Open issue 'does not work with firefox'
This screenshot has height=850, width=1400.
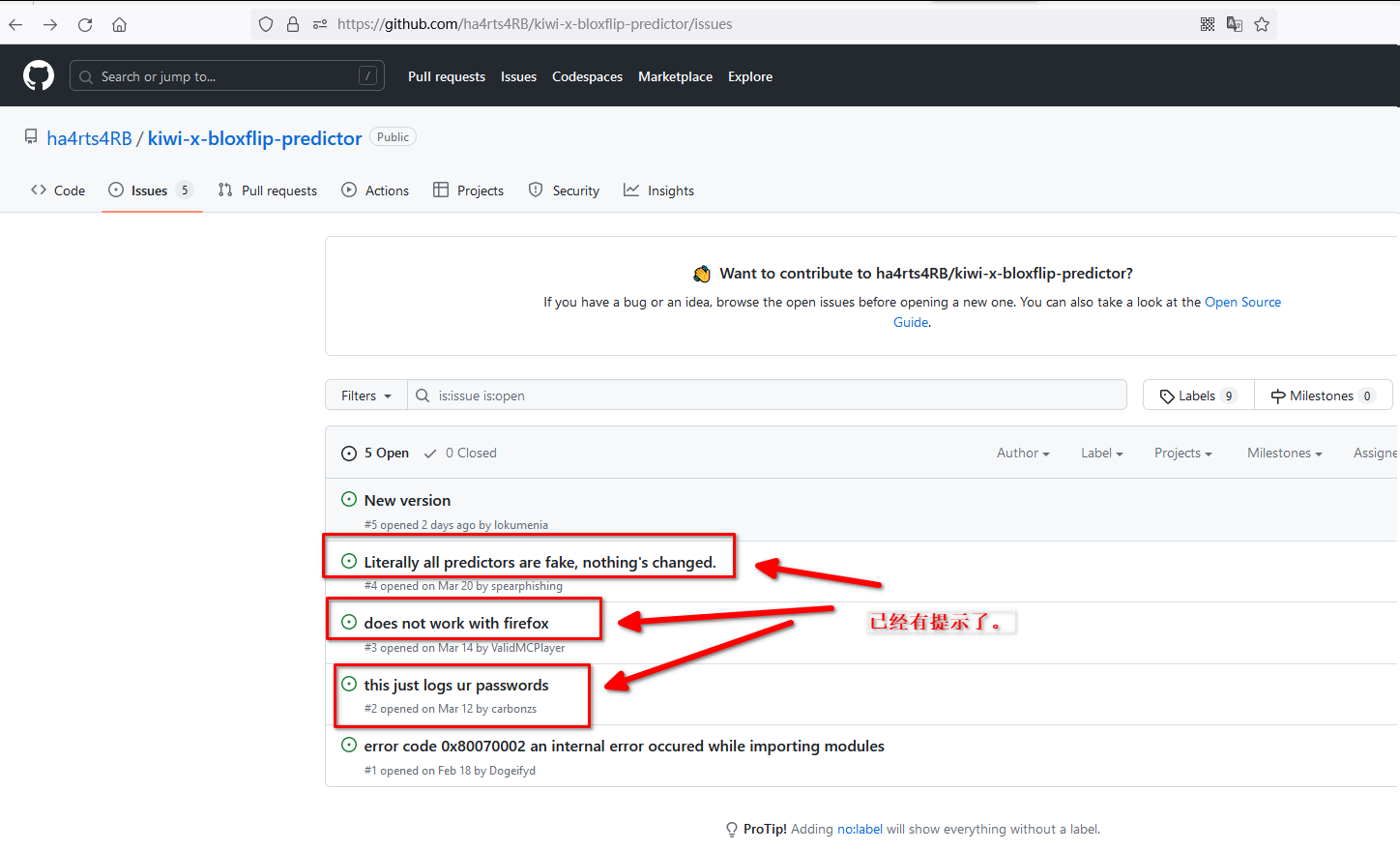456,623
